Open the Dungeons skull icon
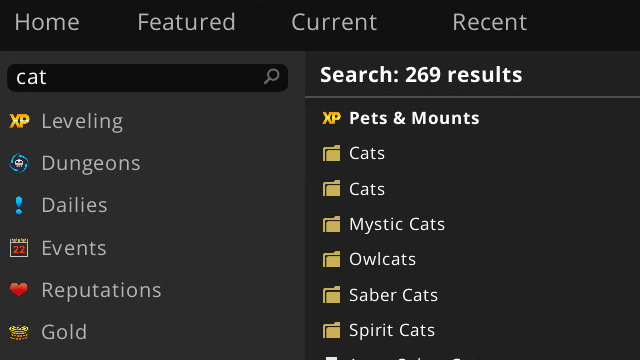This screenshot has width=640, height=360. pyautogui.click(x=19, y=163)
